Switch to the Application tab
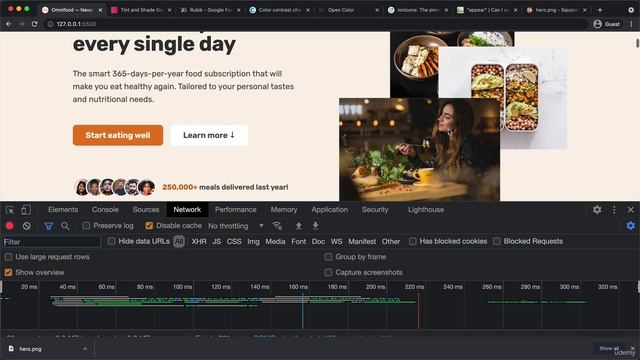This screenshot has height=360, width=640. coord(329,210)
